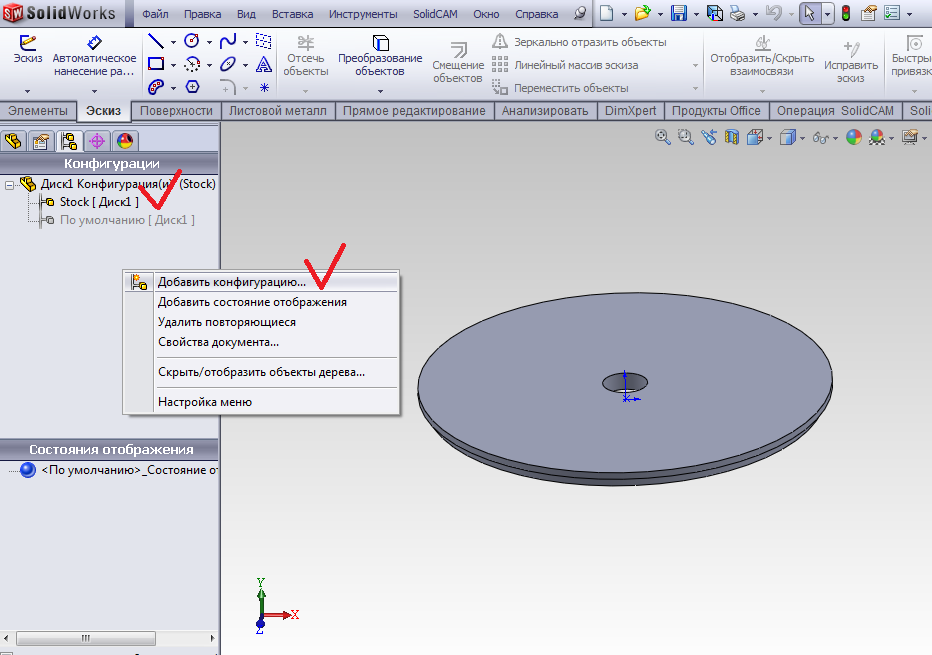Open the PropertyManager tab icon
The height and width of the screenshot is (655, 932).
tap(41, 141)
